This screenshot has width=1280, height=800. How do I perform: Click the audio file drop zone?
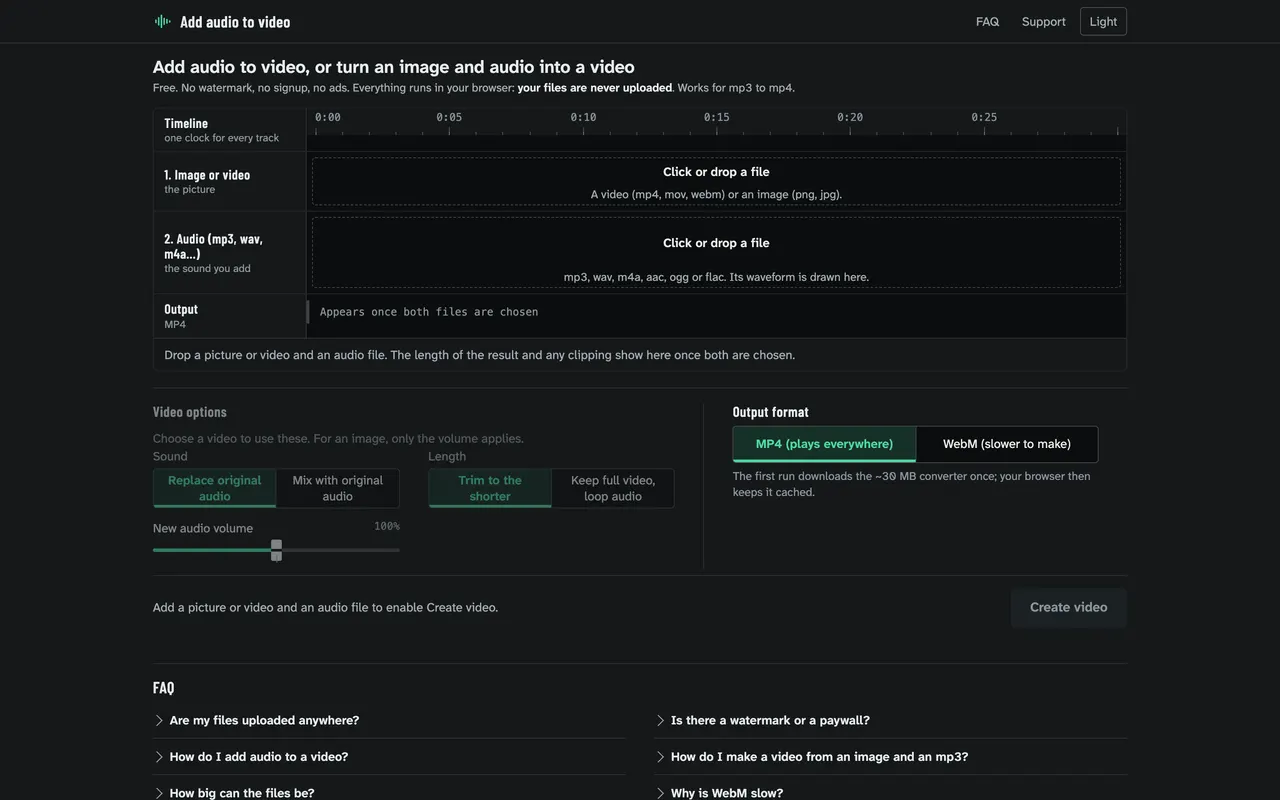point(716,252)
